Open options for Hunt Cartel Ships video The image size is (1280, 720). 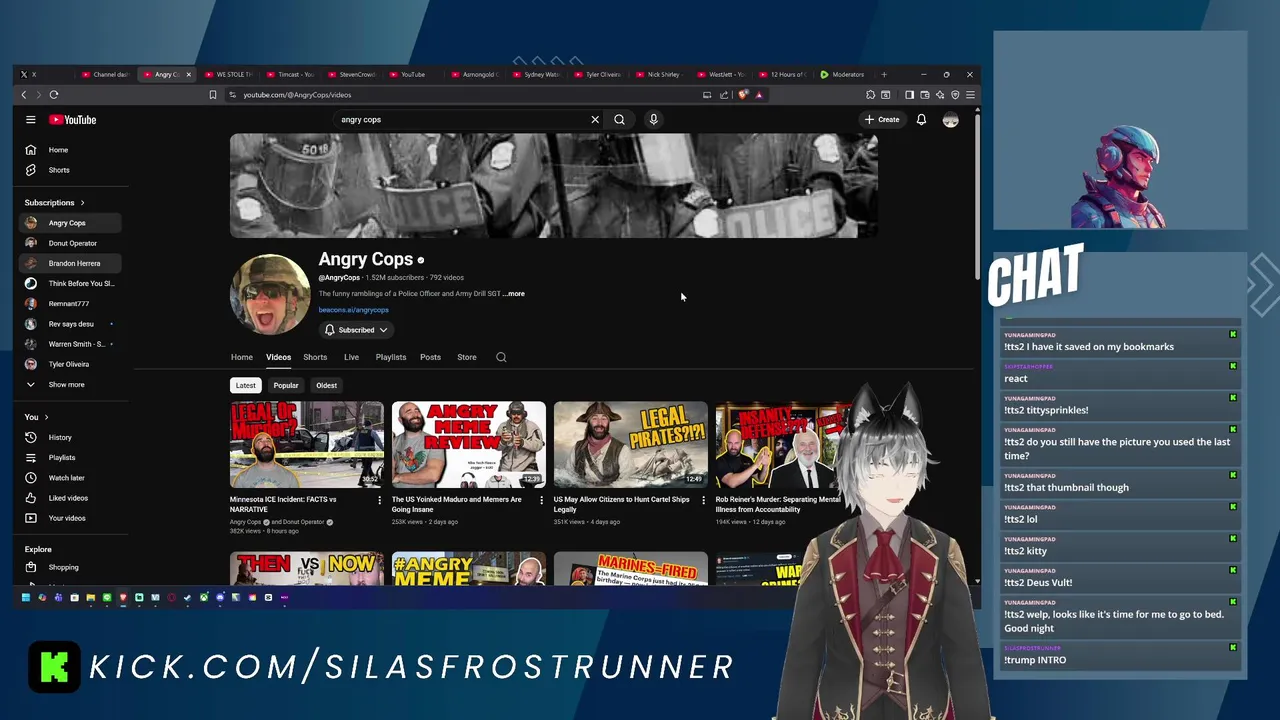[x=703, y=500]
